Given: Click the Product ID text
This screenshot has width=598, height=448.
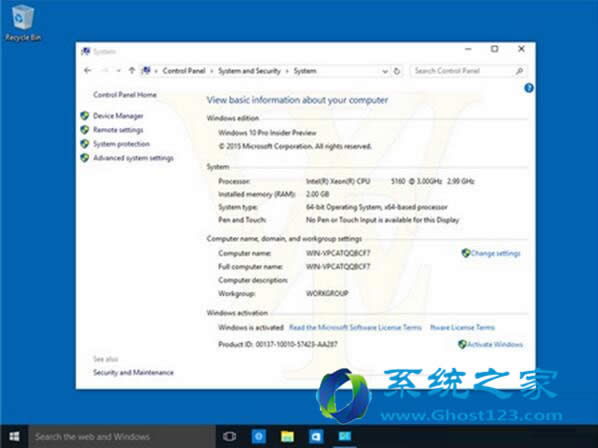Looking at the screenshot, I should click(x=278, y=344).
